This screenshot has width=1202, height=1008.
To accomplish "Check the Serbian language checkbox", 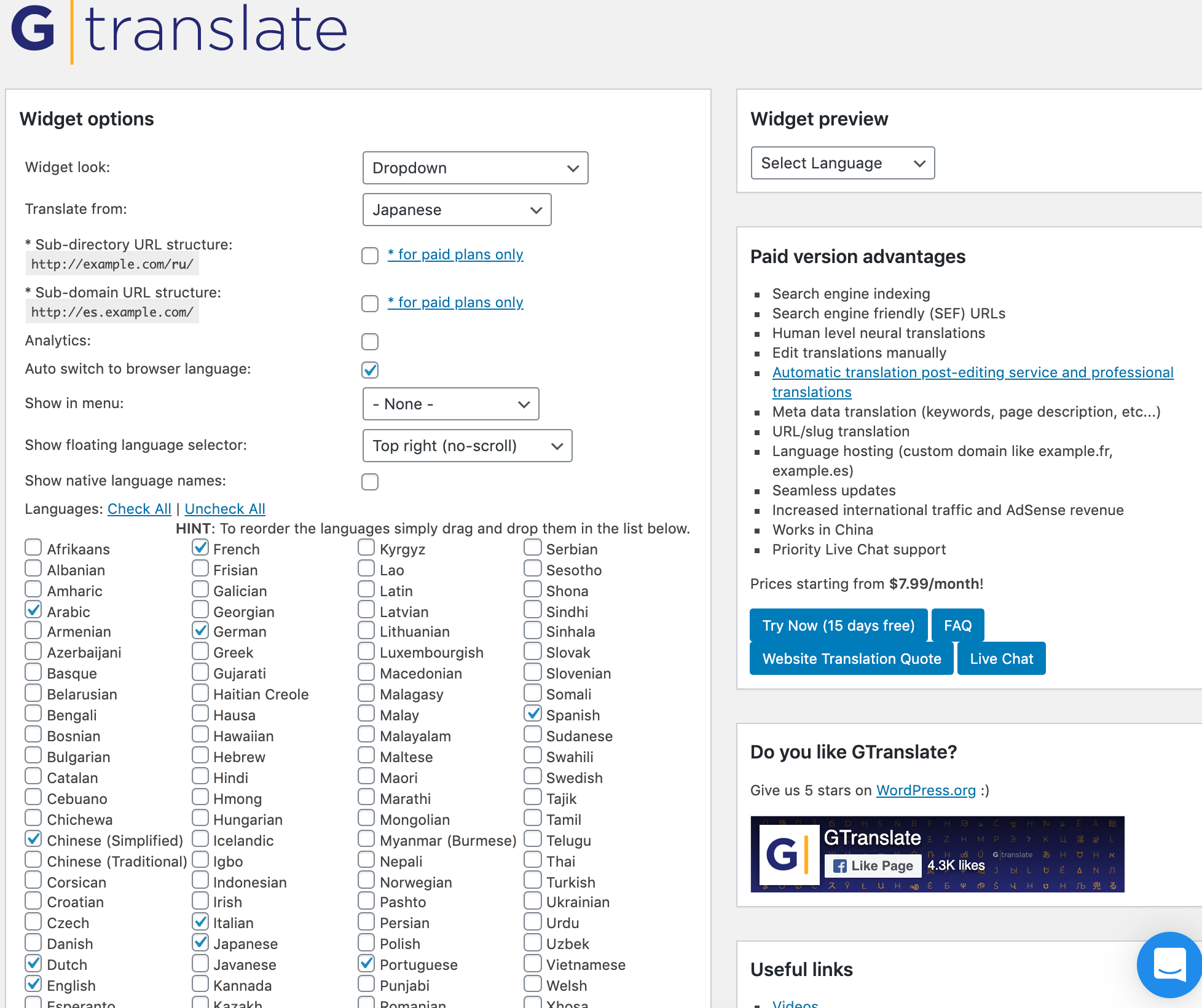I will tap(533, 547).
